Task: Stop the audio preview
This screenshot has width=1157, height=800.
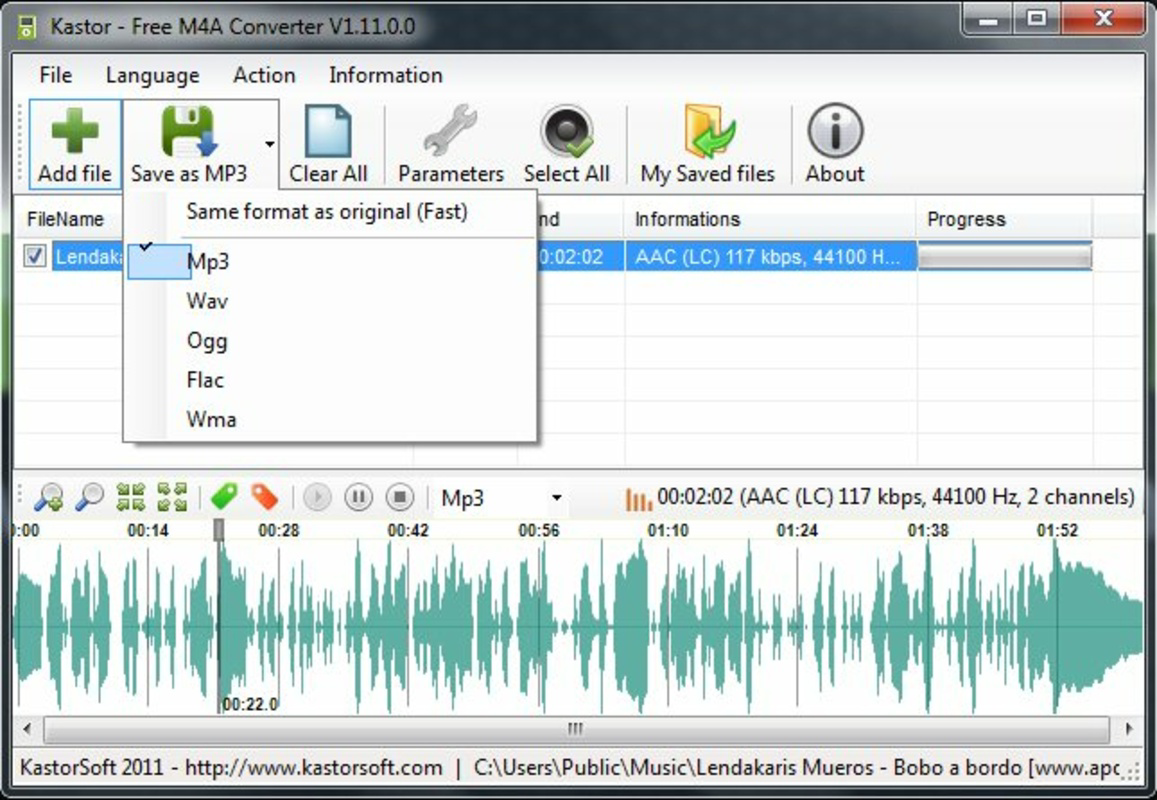Action: point(400,497)
